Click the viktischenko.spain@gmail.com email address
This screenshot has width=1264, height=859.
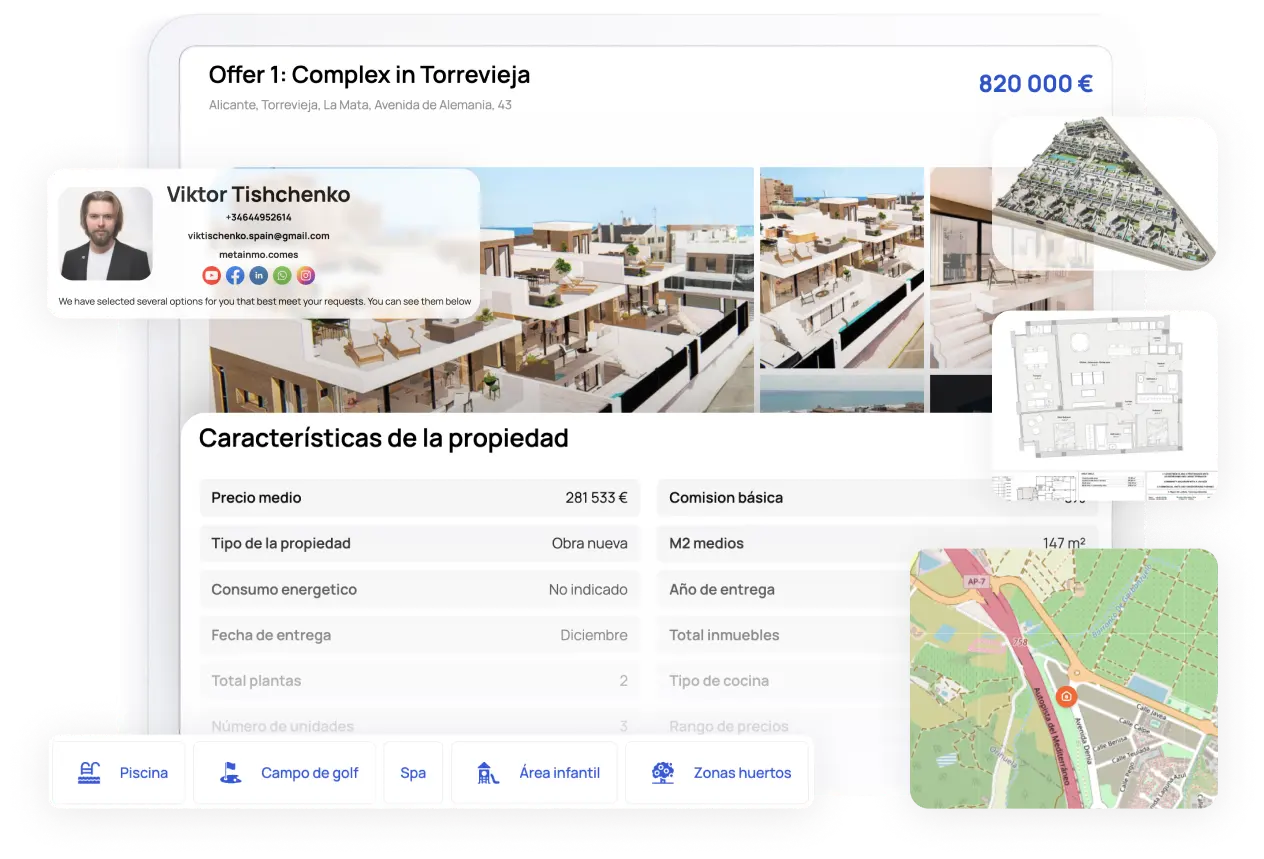point(258,236)
